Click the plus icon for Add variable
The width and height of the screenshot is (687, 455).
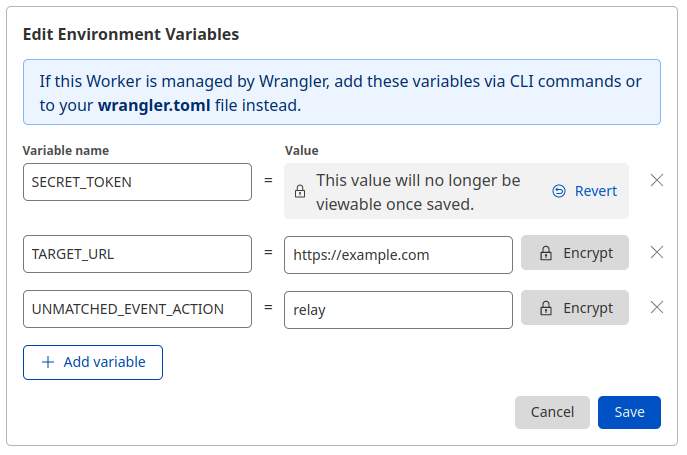(x=48, y=362)
